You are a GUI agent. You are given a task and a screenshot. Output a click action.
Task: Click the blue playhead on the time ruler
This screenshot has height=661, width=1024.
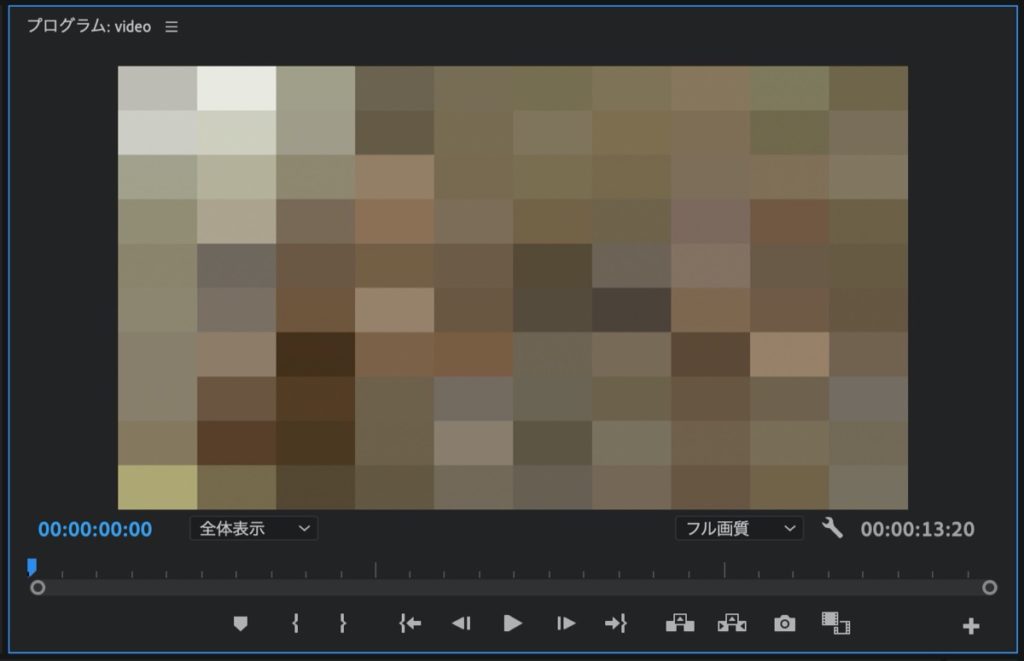click(31, 567)
